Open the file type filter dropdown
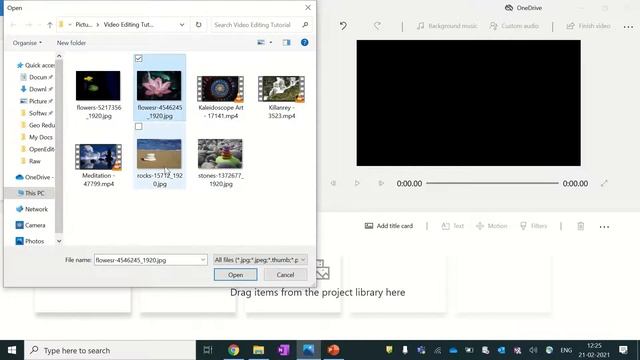This screenshot has height=360, width=640. 260,260
